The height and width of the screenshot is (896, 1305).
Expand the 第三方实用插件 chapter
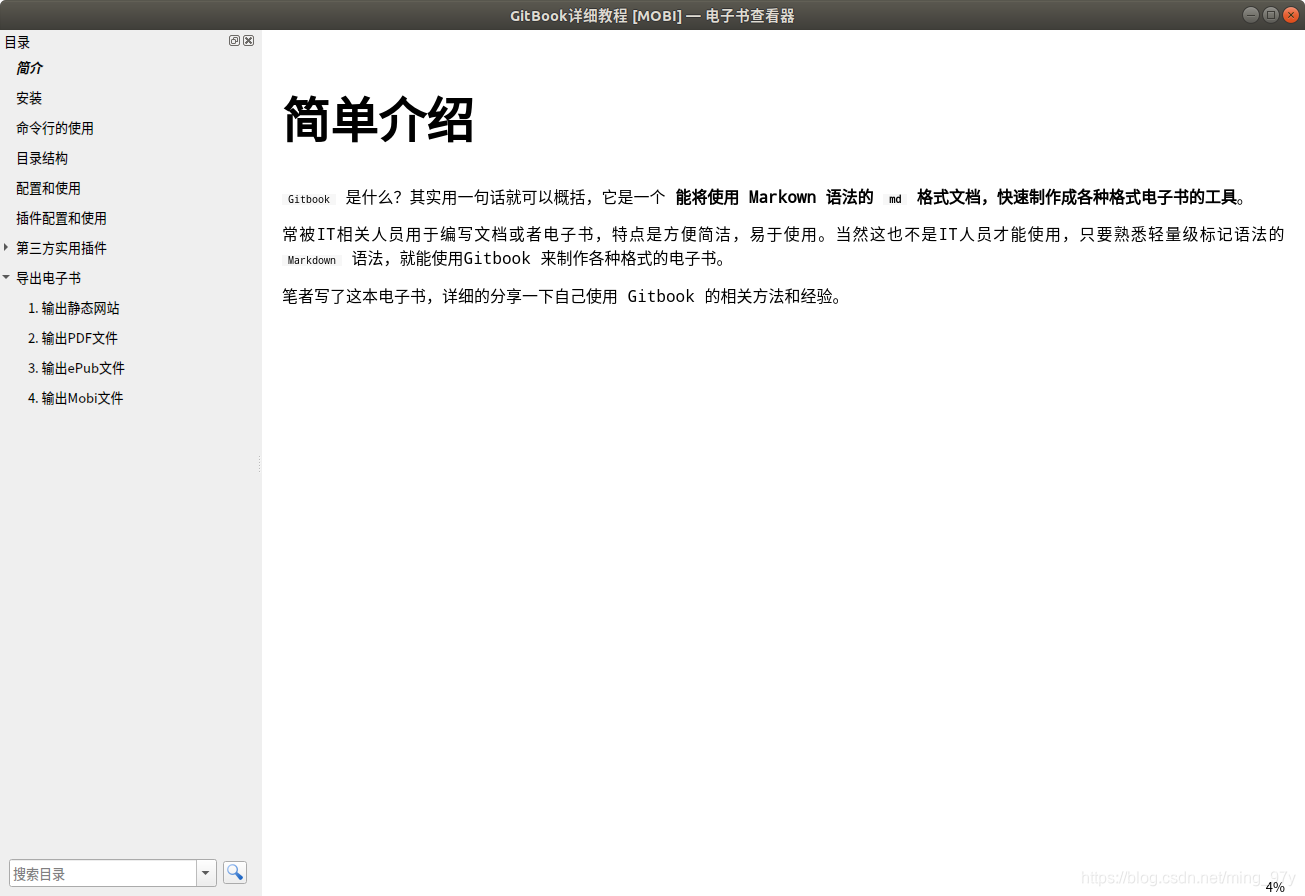6,247
